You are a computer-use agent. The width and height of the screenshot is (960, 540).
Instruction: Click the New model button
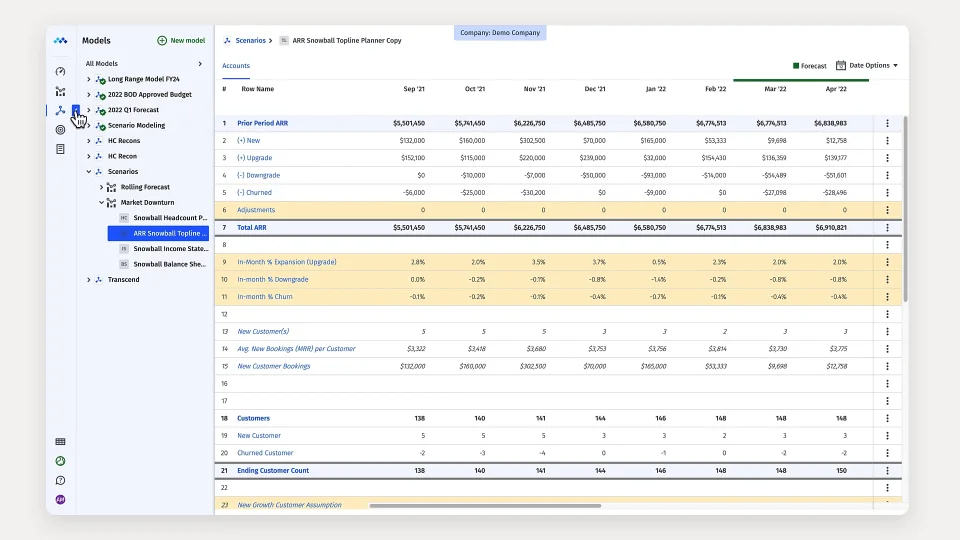181,41
